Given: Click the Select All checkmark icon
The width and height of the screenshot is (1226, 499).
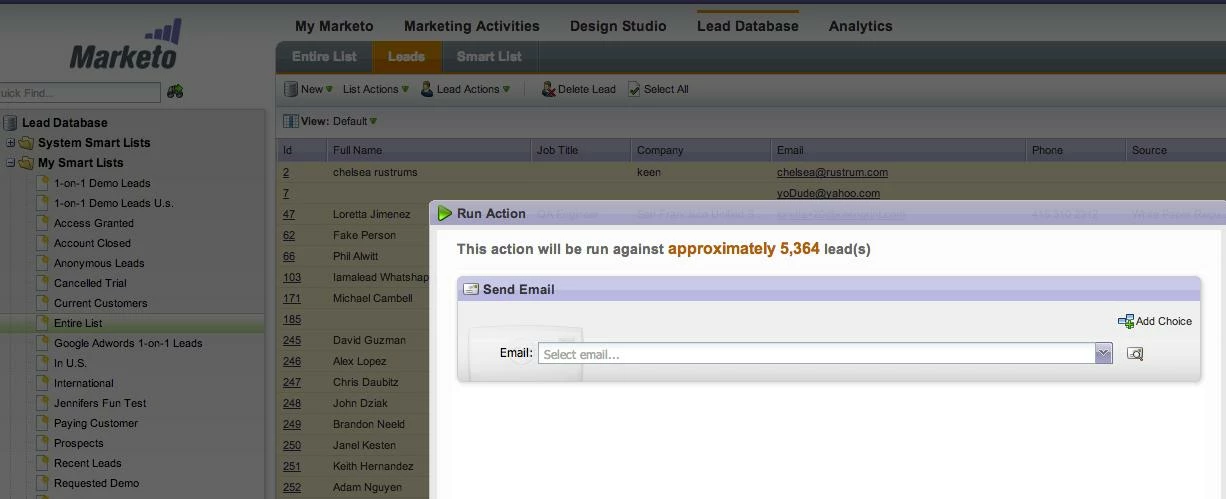Looking at the screenshot, I should [634, 89].
